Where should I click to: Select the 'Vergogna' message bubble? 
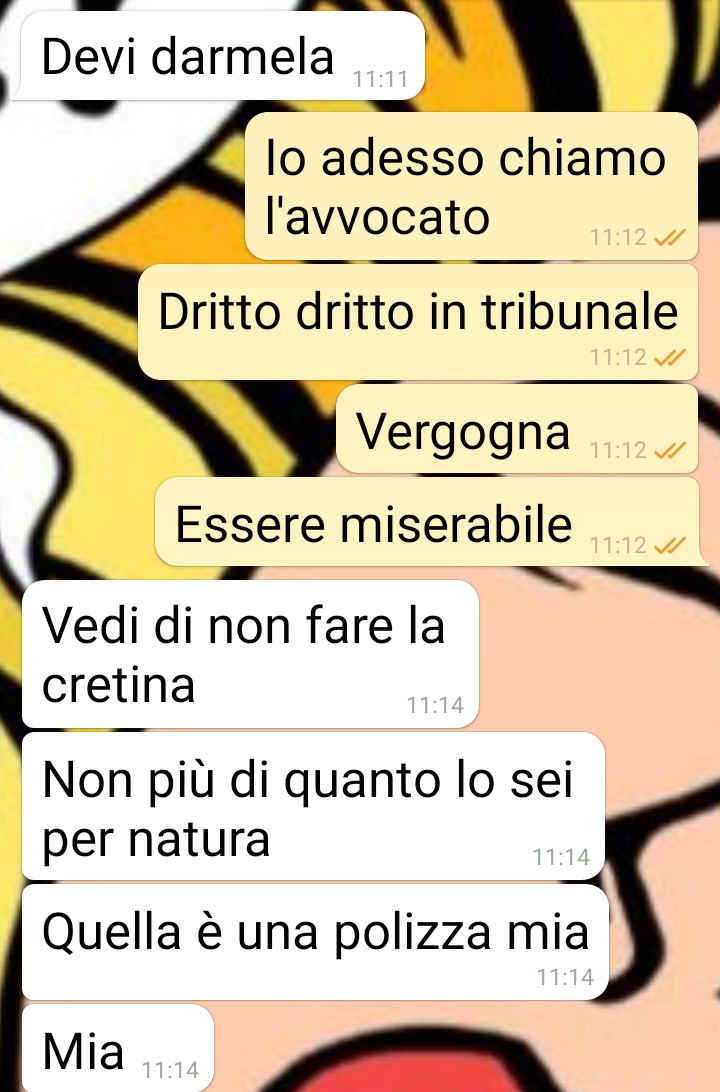[x=517, y=428]
